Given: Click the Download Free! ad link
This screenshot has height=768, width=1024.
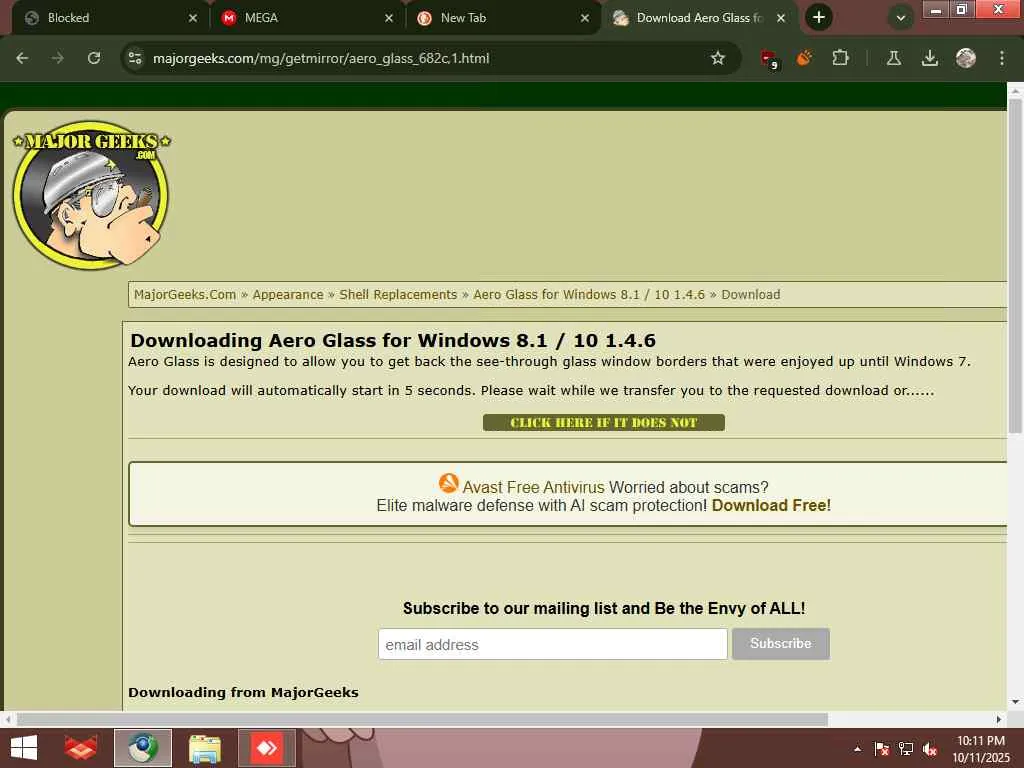Looking at the screenshot, I should [771, 505].
